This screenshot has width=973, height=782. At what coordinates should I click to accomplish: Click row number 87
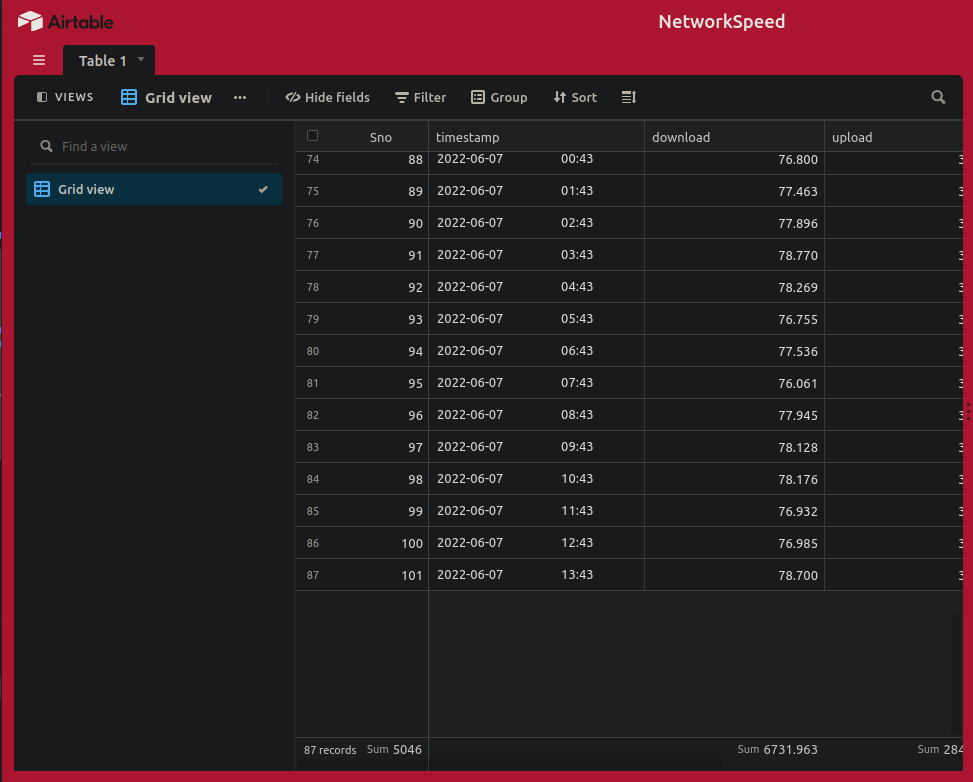313,575
